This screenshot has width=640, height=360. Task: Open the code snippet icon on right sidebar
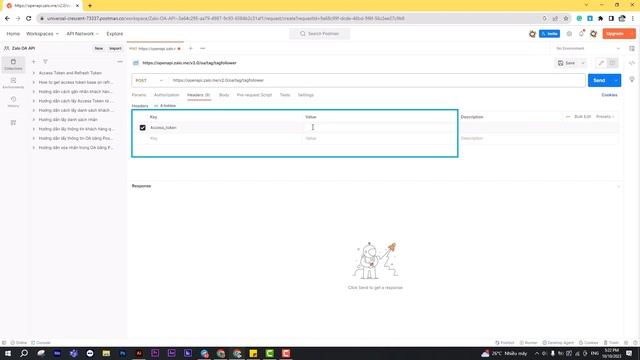[x=632, y=63]
